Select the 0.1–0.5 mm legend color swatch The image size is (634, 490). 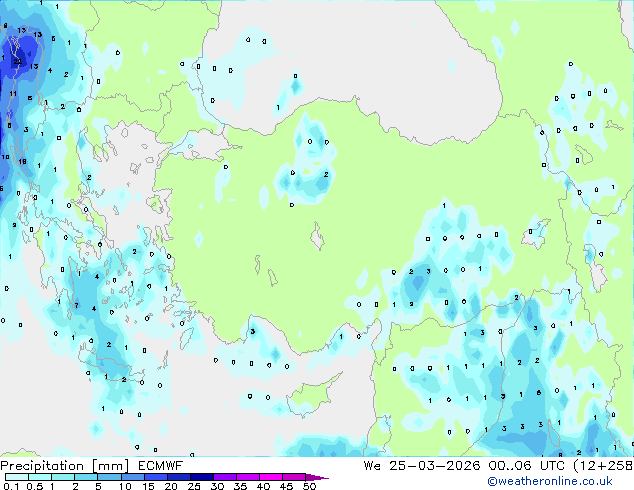(x=17, y=477)
